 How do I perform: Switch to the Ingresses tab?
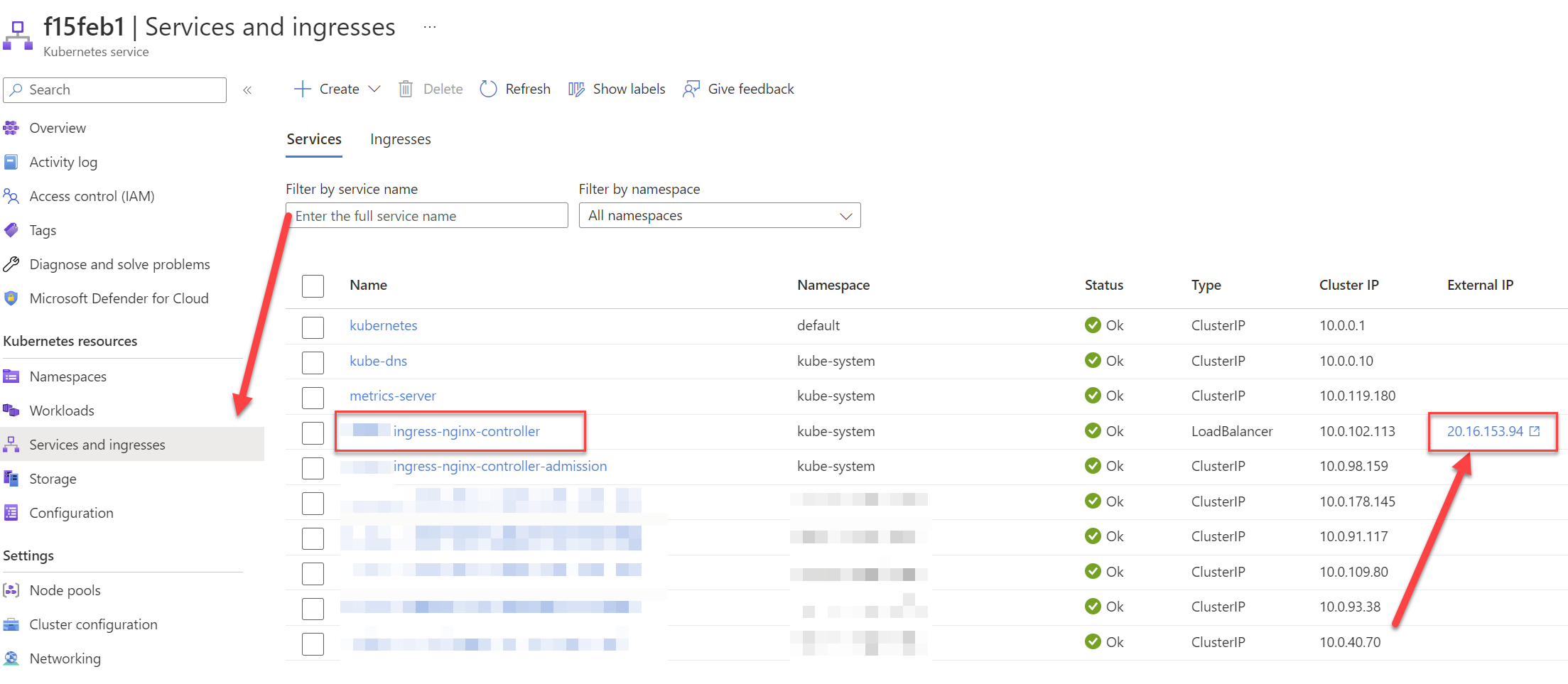tap(400, 139)
